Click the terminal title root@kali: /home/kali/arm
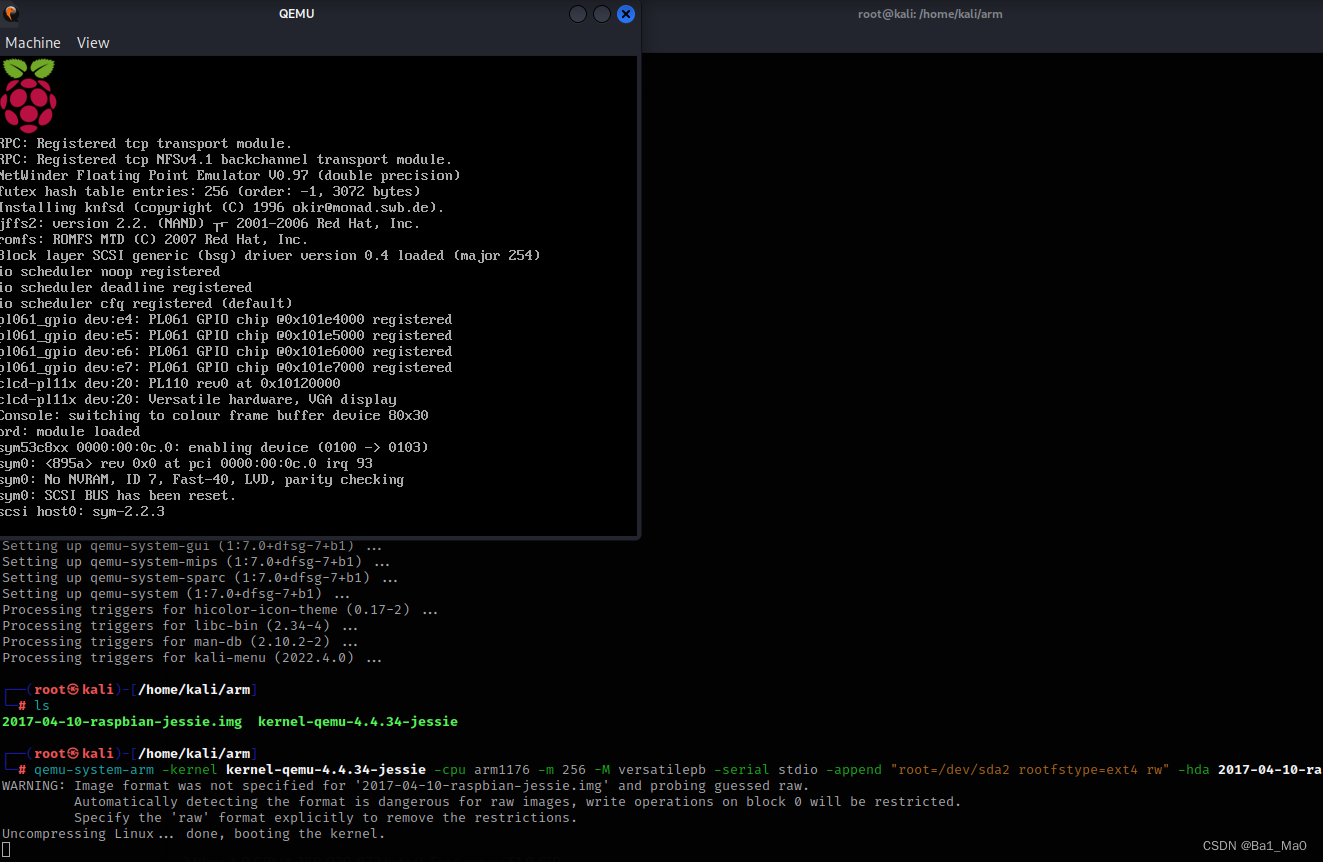The image size is (1323, 862). tap(930, 14)
